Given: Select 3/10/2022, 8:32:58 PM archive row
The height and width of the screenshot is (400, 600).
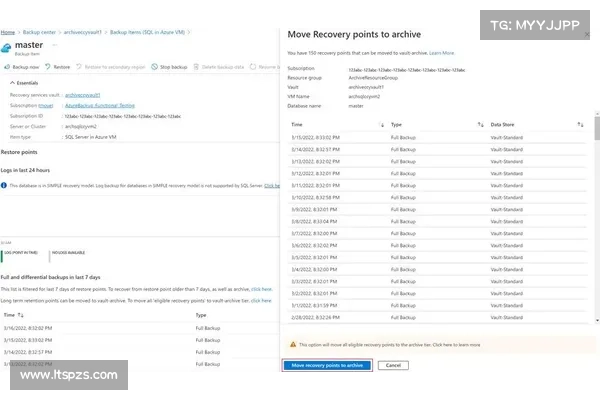Looking at the screenshot, I should click(x=437, y=198).
